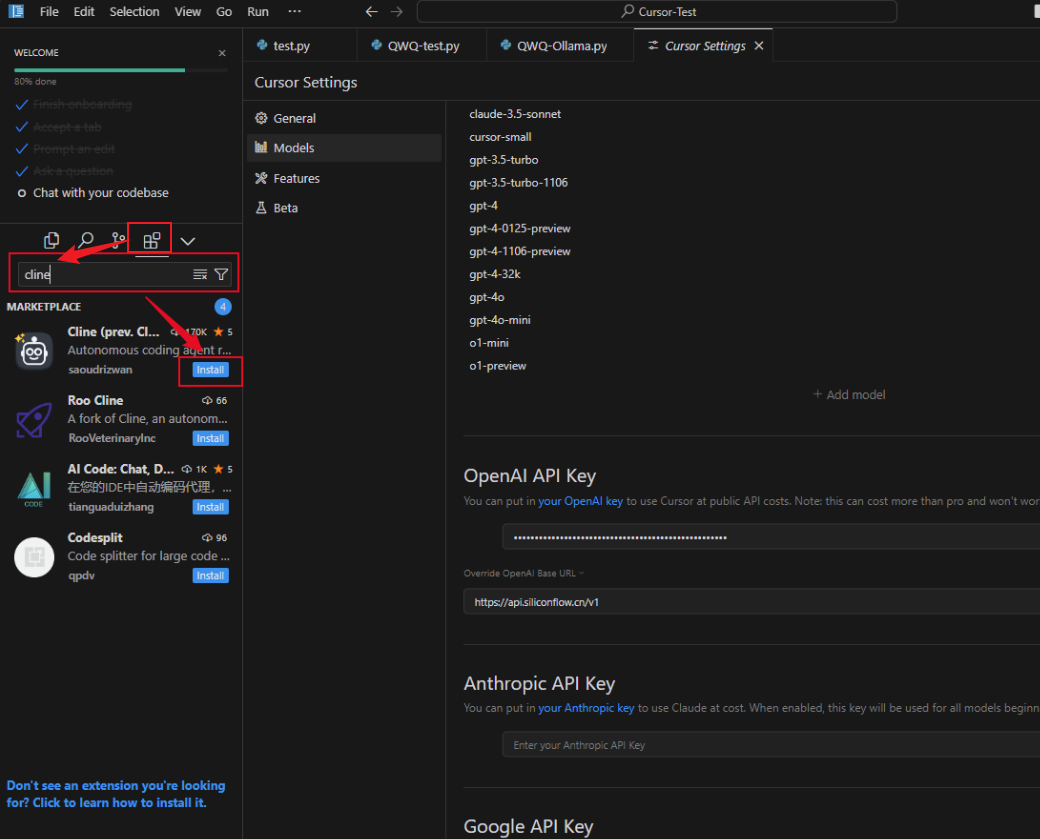Image resolution: width=1040 pixels, height=839 pixels.
Task: Open the Selection menu
Action: (x=134, y=12)
